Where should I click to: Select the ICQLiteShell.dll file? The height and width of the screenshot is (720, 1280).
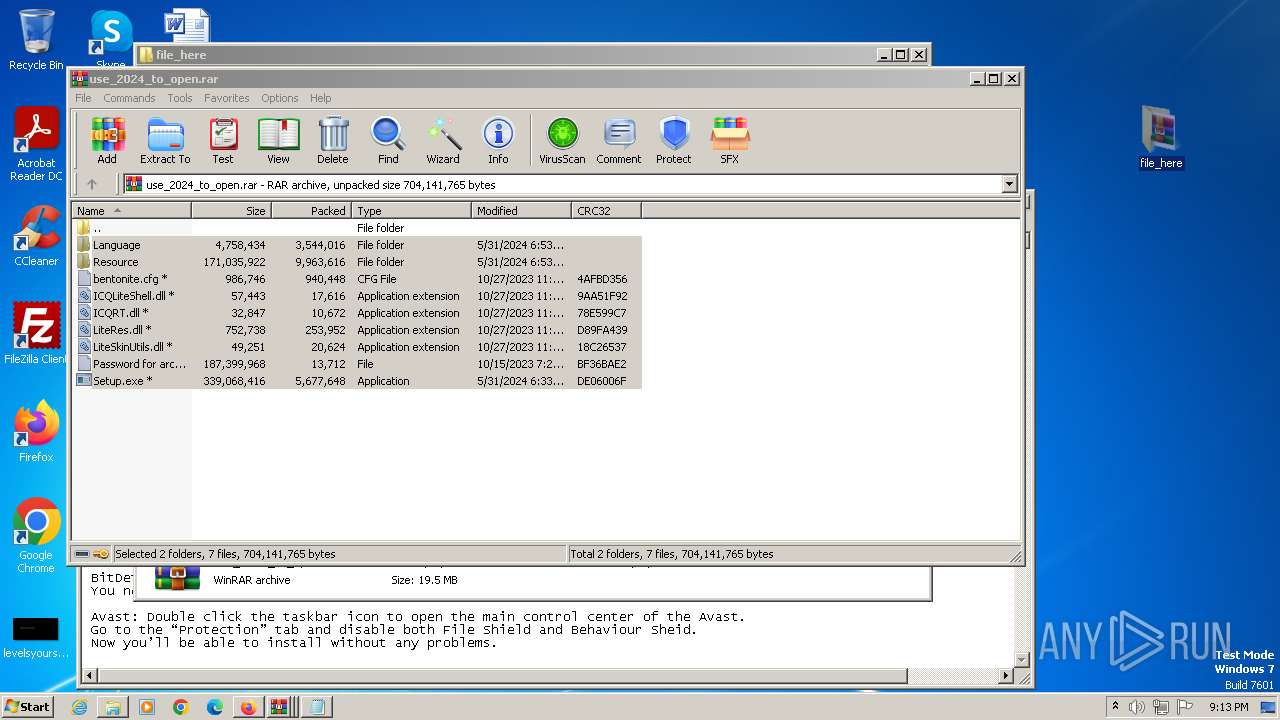357,296
